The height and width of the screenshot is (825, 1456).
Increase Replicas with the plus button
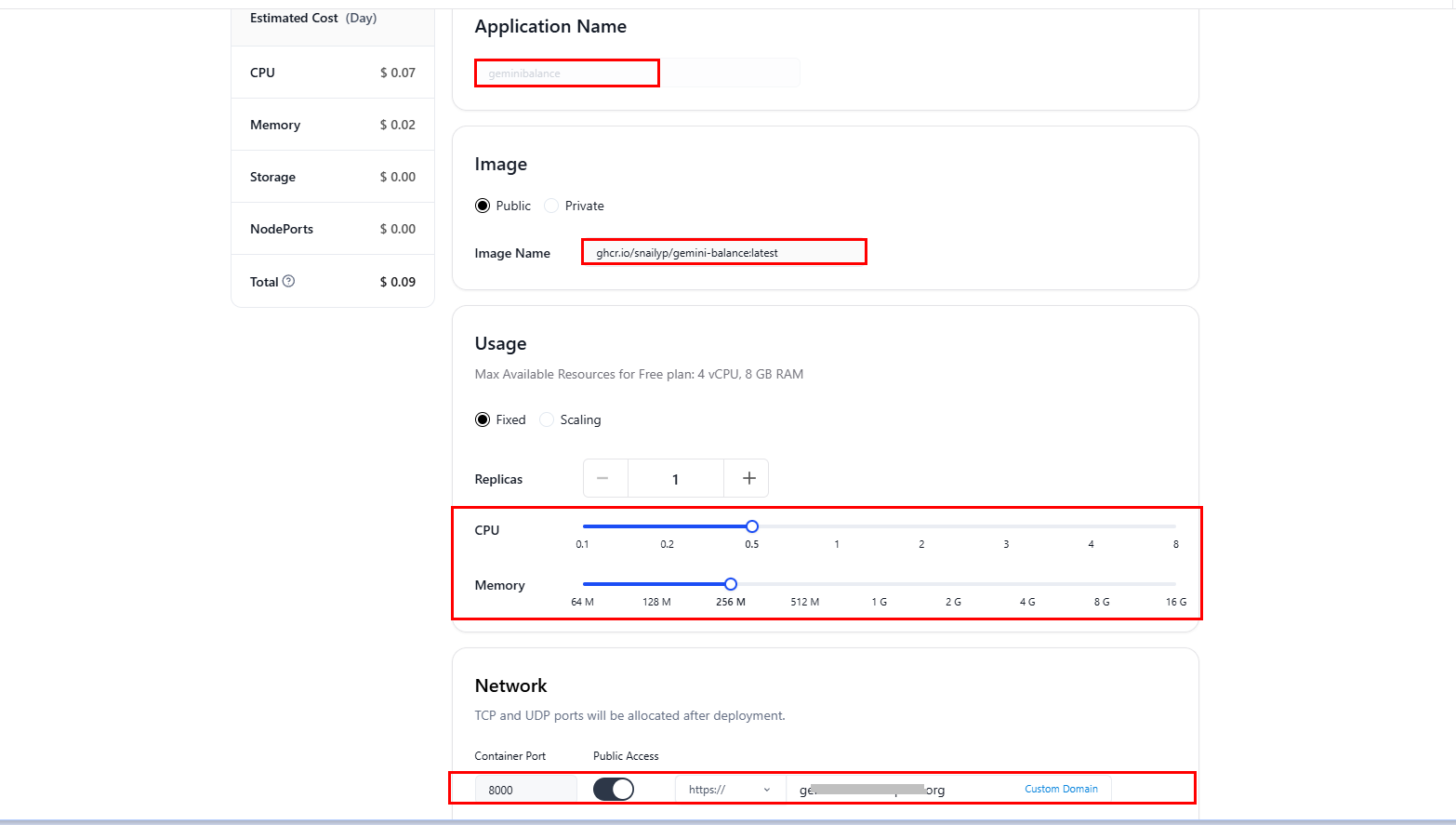tap(747, 478)
